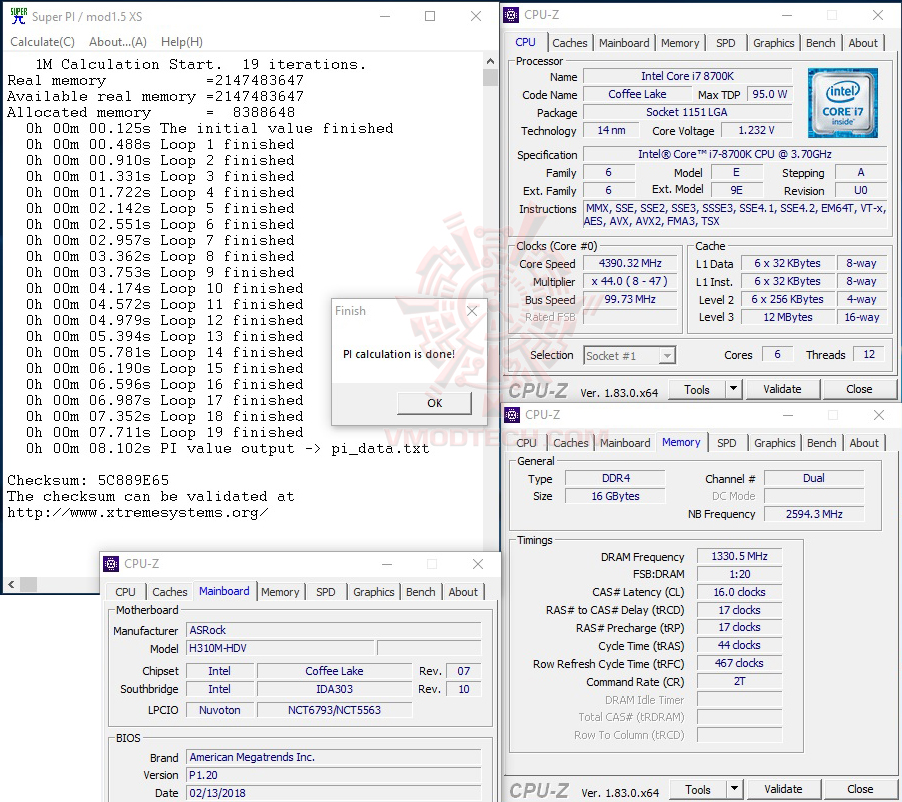The height and width of the screenshot is (802, 902).
Task: Click the Multiplier x 44.0 value
Action: pyautogui.click(x=630, y=281)
